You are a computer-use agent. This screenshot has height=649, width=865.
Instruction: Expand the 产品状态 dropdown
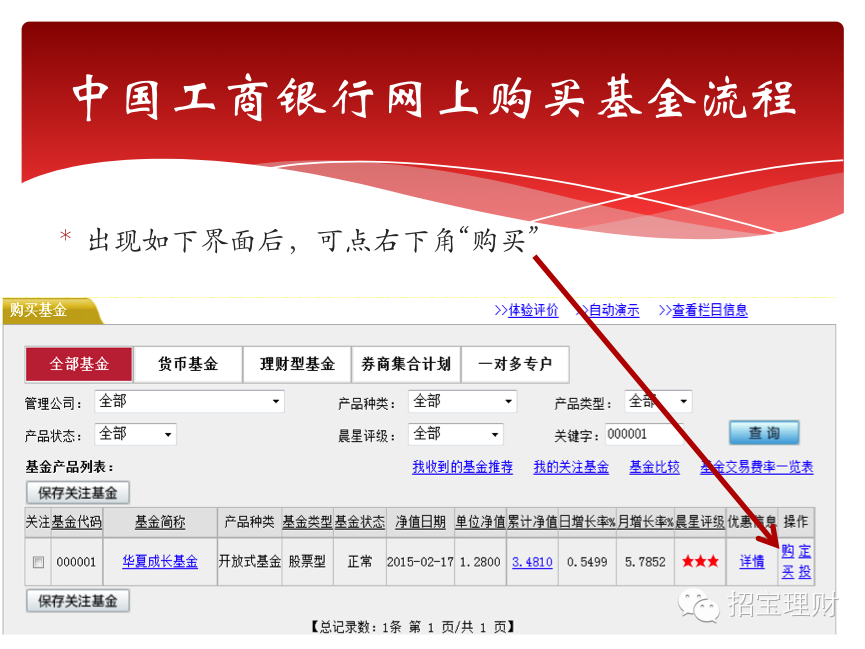135,434
